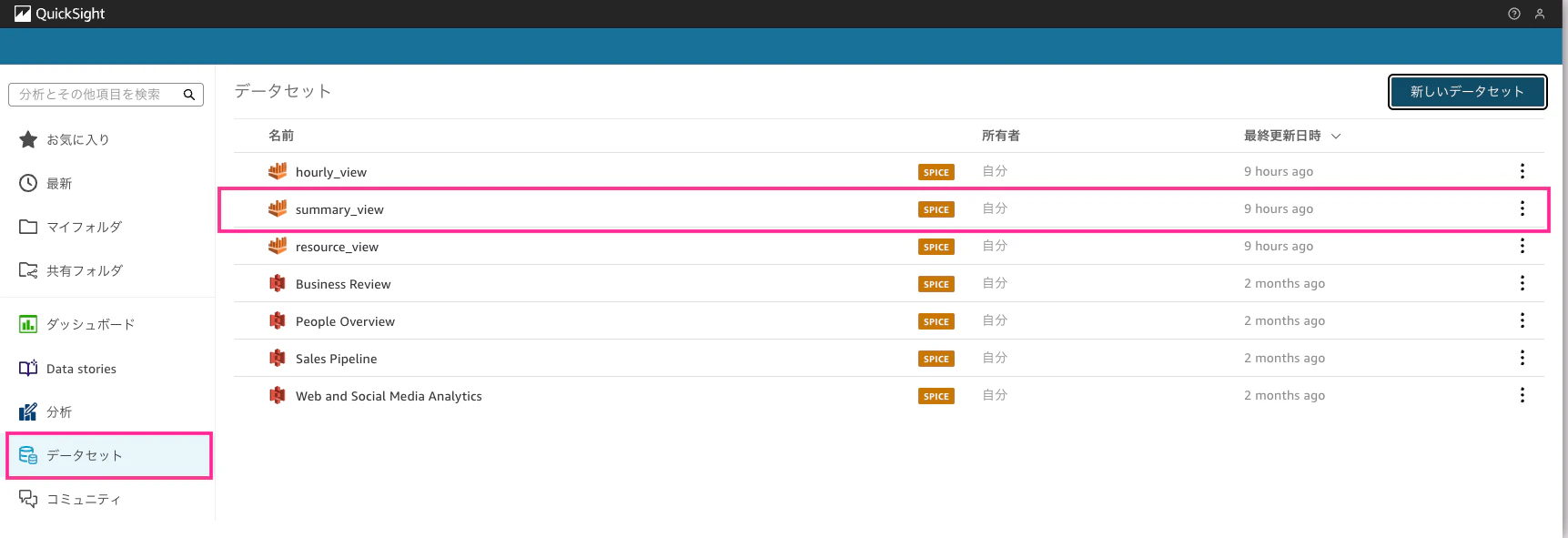
Task: Click the Data stories book icon
Action: (x=28, y=369)
